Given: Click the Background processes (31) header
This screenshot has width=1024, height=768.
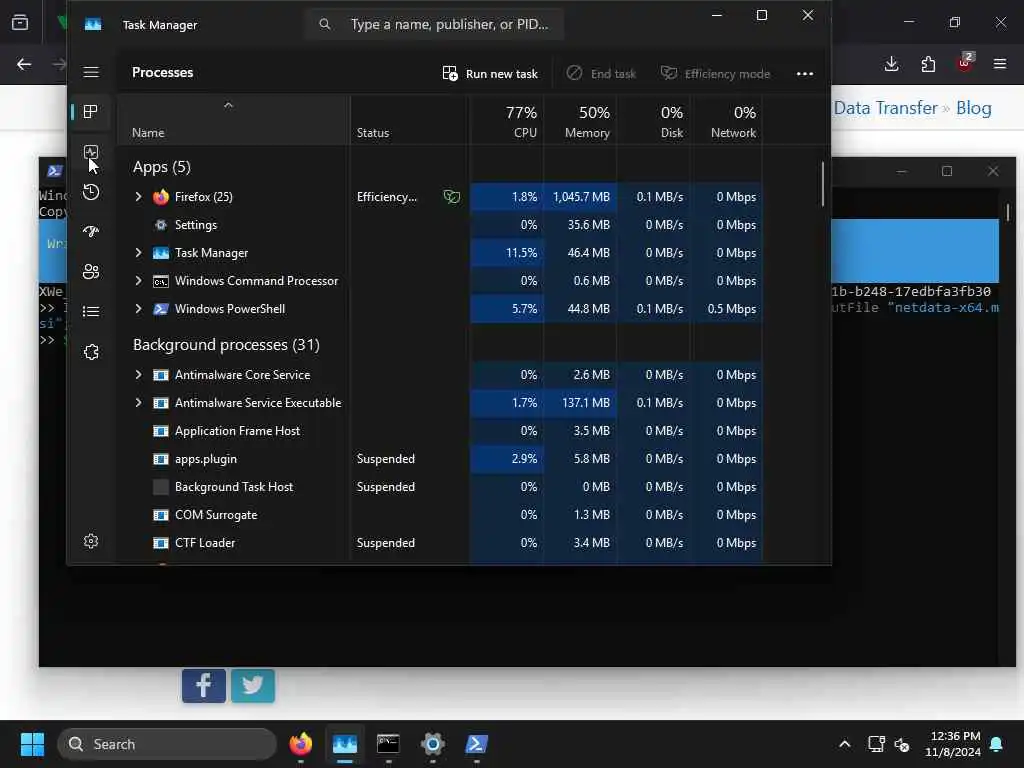Looking at the screenshot, I should click(227, 345).
